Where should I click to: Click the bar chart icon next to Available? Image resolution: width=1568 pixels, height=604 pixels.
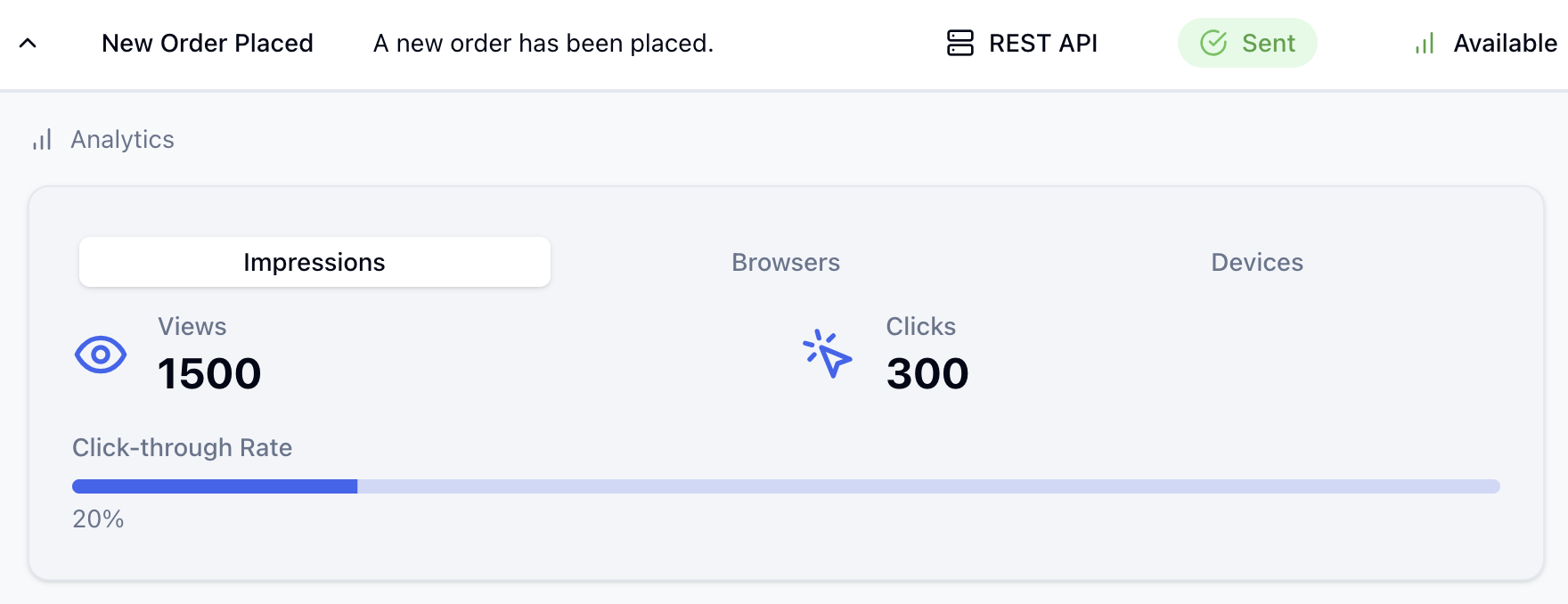[x=1424, y=43]
